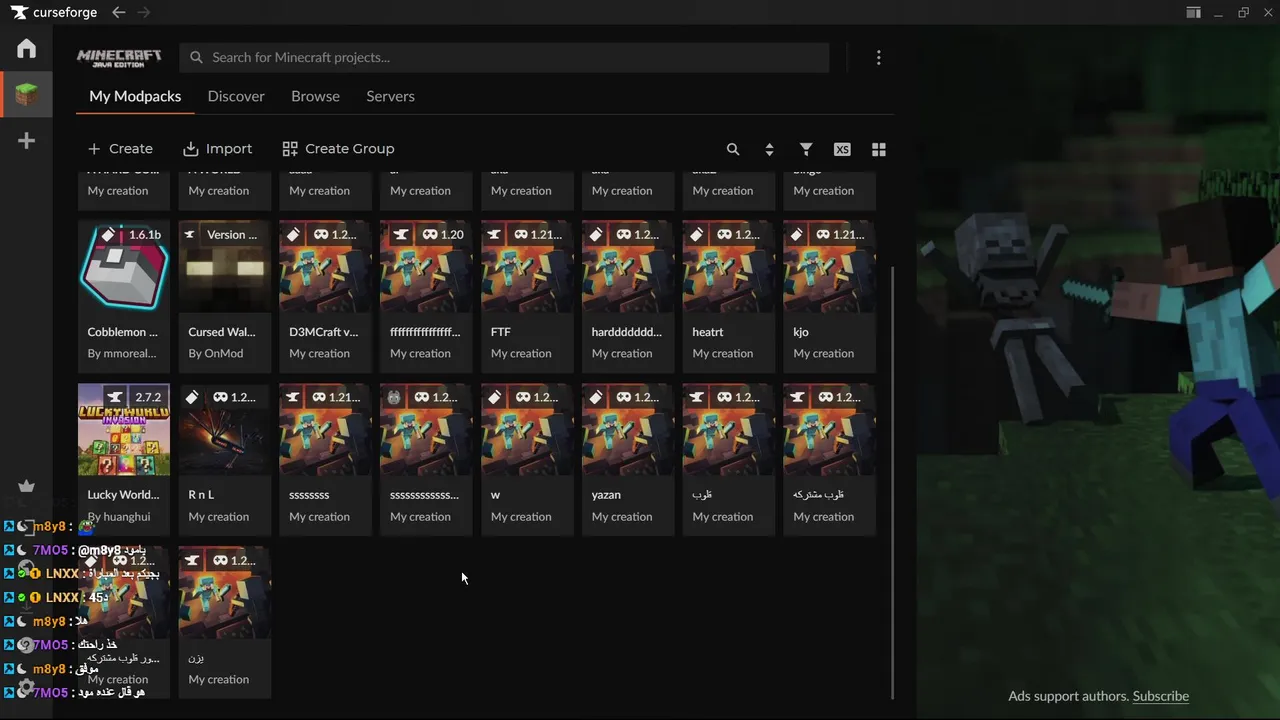
Task: Open the yazan modpack card
Action: point(628,459)
